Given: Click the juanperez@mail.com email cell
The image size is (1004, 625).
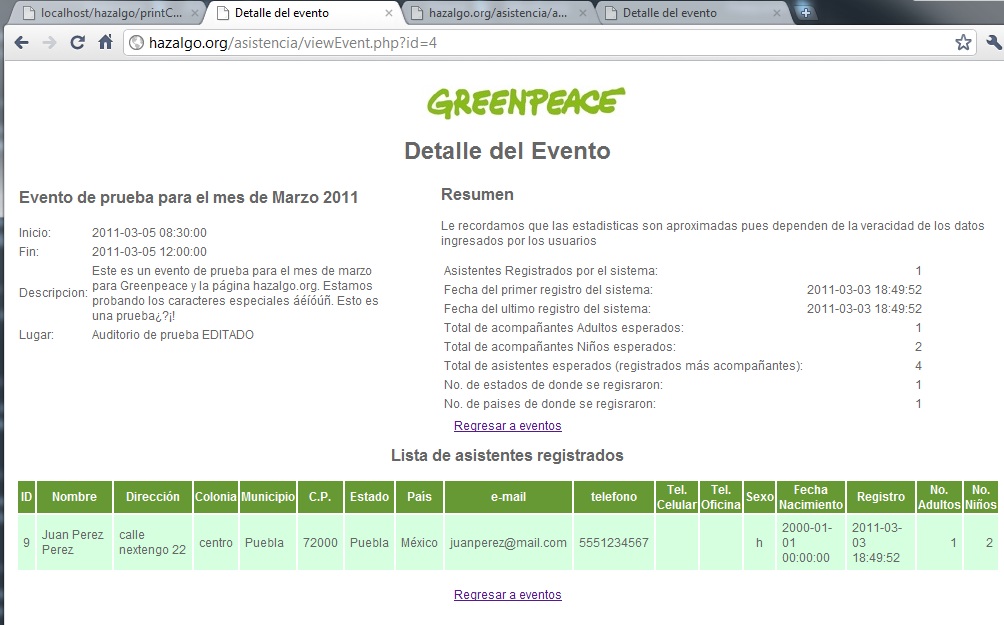Looking at the screenshot, I should pos(508,543).
